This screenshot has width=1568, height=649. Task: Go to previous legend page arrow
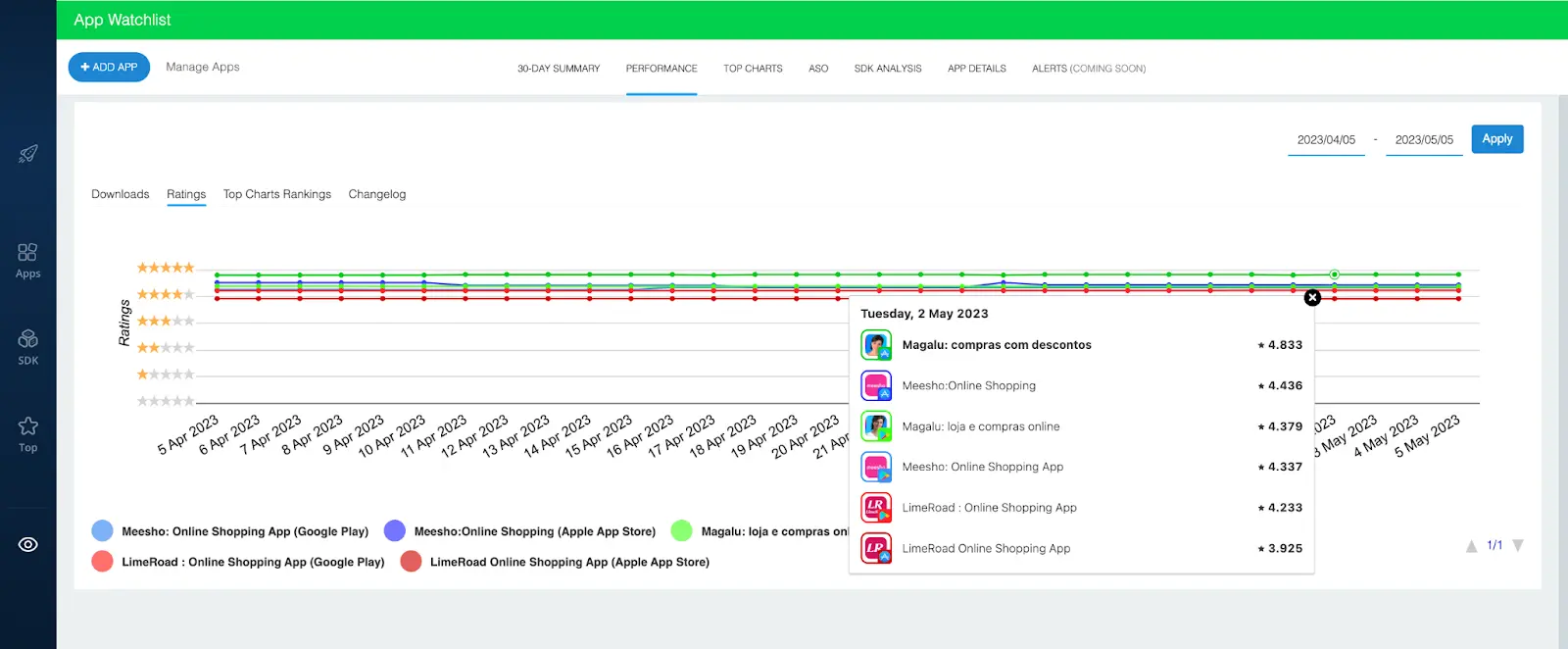click(1471, 546)
